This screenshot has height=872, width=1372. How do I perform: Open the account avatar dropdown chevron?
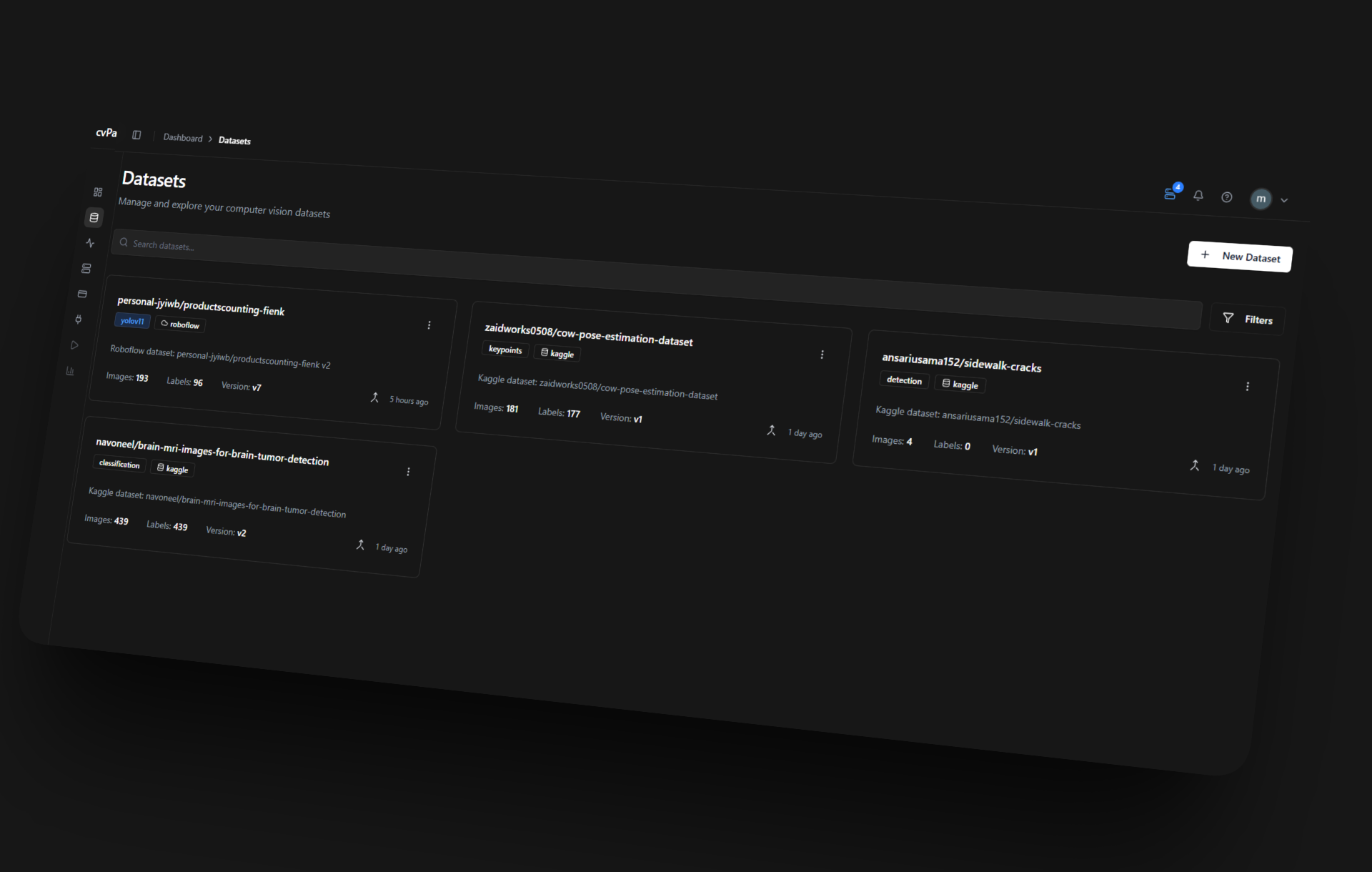point(1284,200)
